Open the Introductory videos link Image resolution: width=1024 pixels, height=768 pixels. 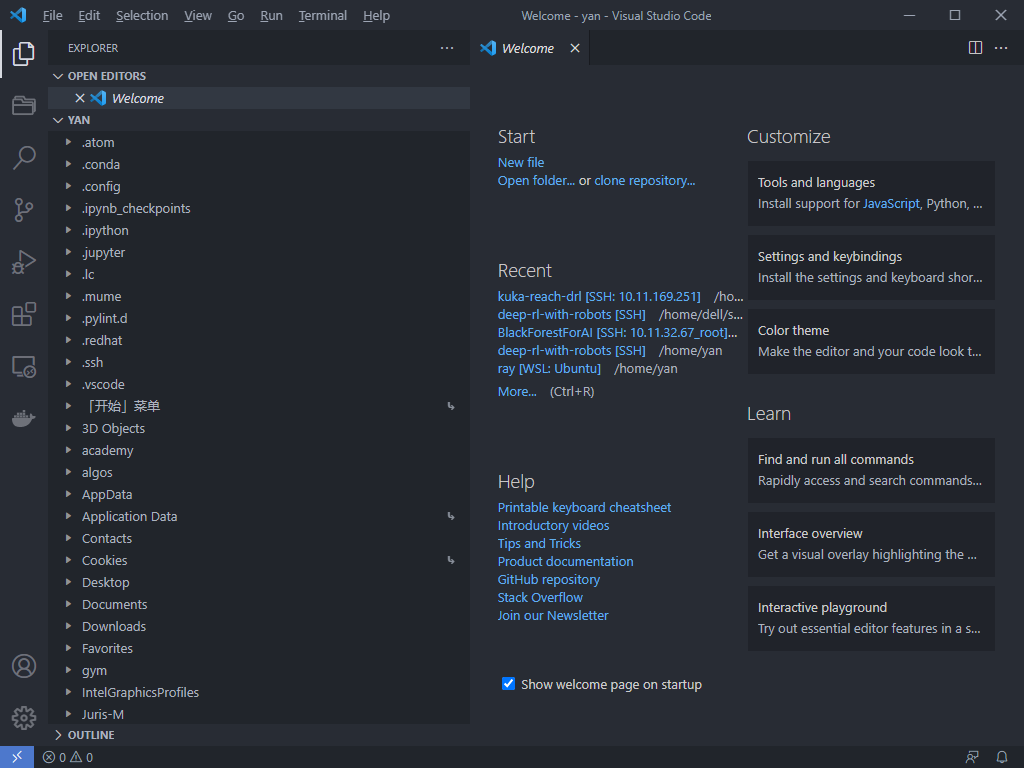[553, 525]
